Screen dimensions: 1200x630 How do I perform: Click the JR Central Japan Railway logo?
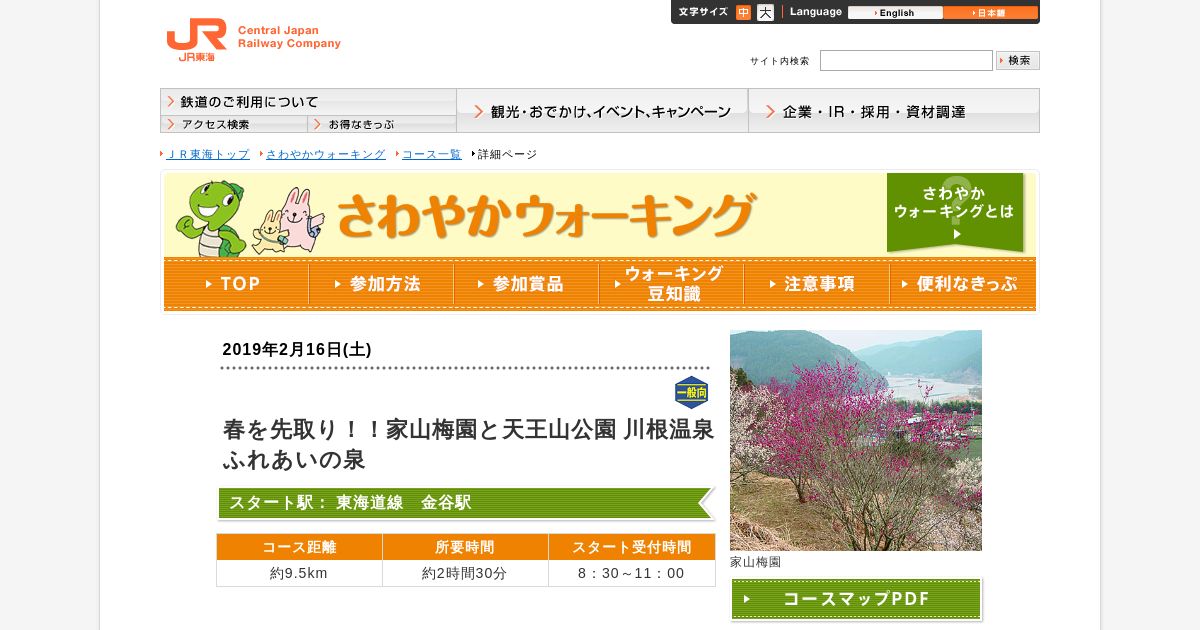253,40
